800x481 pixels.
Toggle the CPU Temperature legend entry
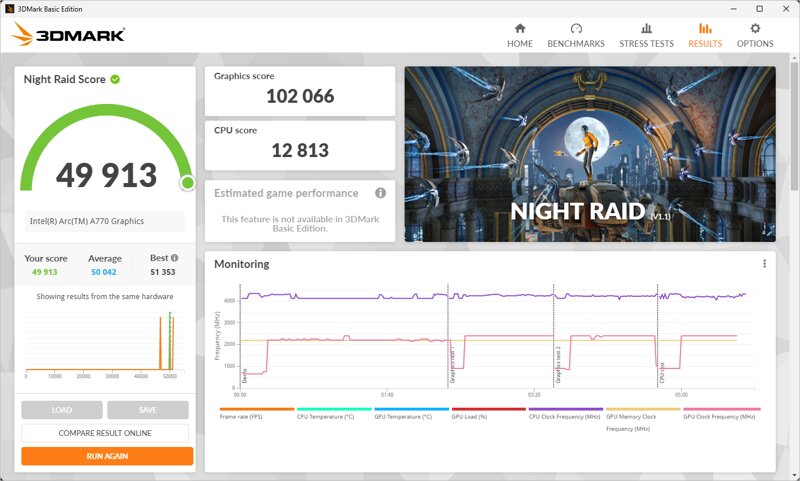pos(334,413)
